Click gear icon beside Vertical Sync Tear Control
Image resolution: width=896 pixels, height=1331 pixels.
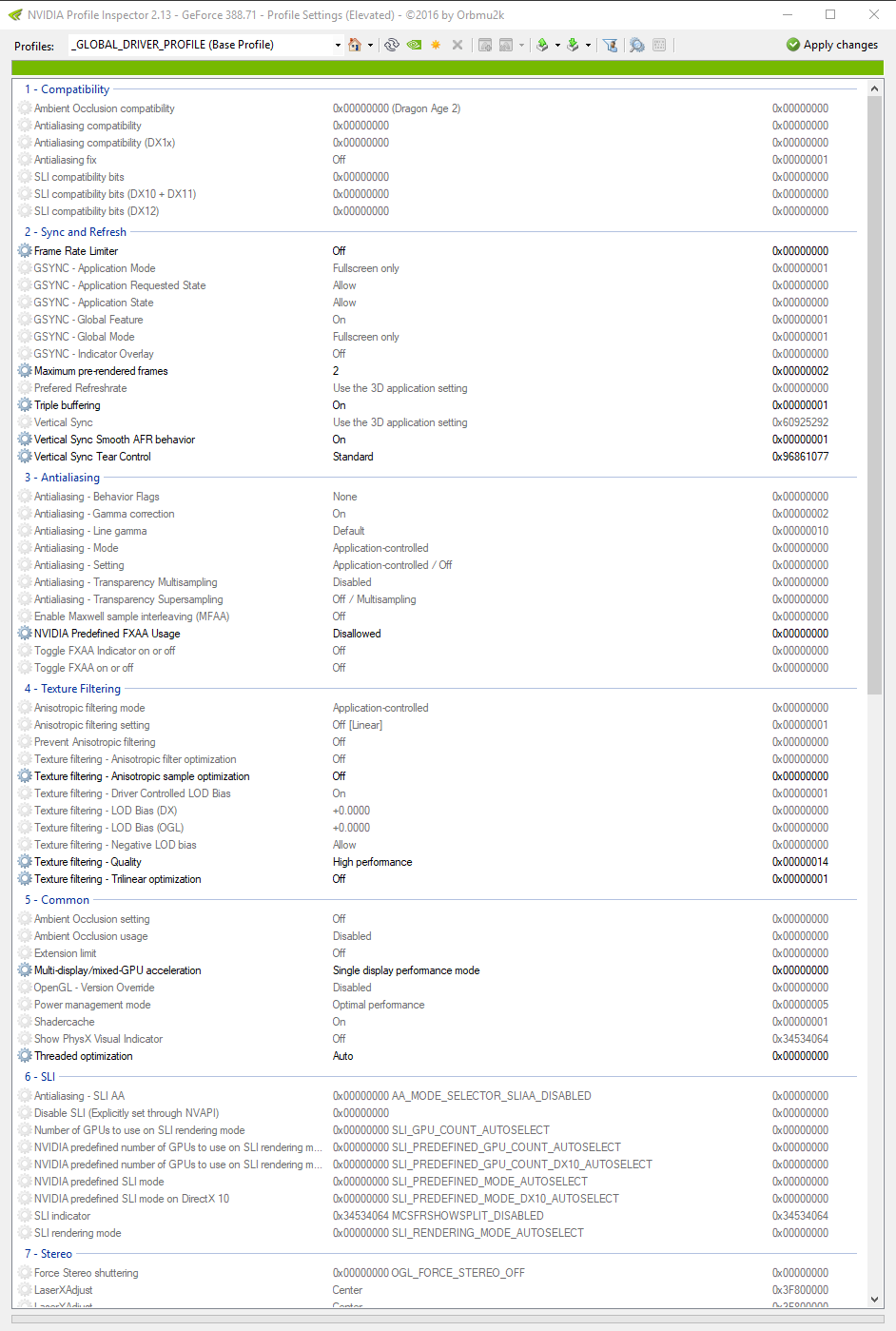pyautogui.click(x=25, y=457)
